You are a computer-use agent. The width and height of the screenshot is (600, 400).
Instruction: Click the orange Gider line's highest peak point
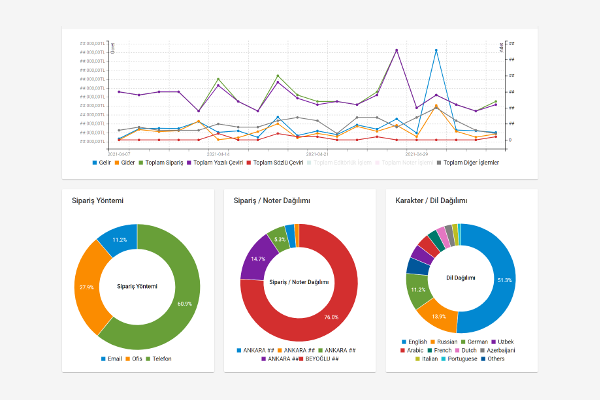[x=436, y=105]
